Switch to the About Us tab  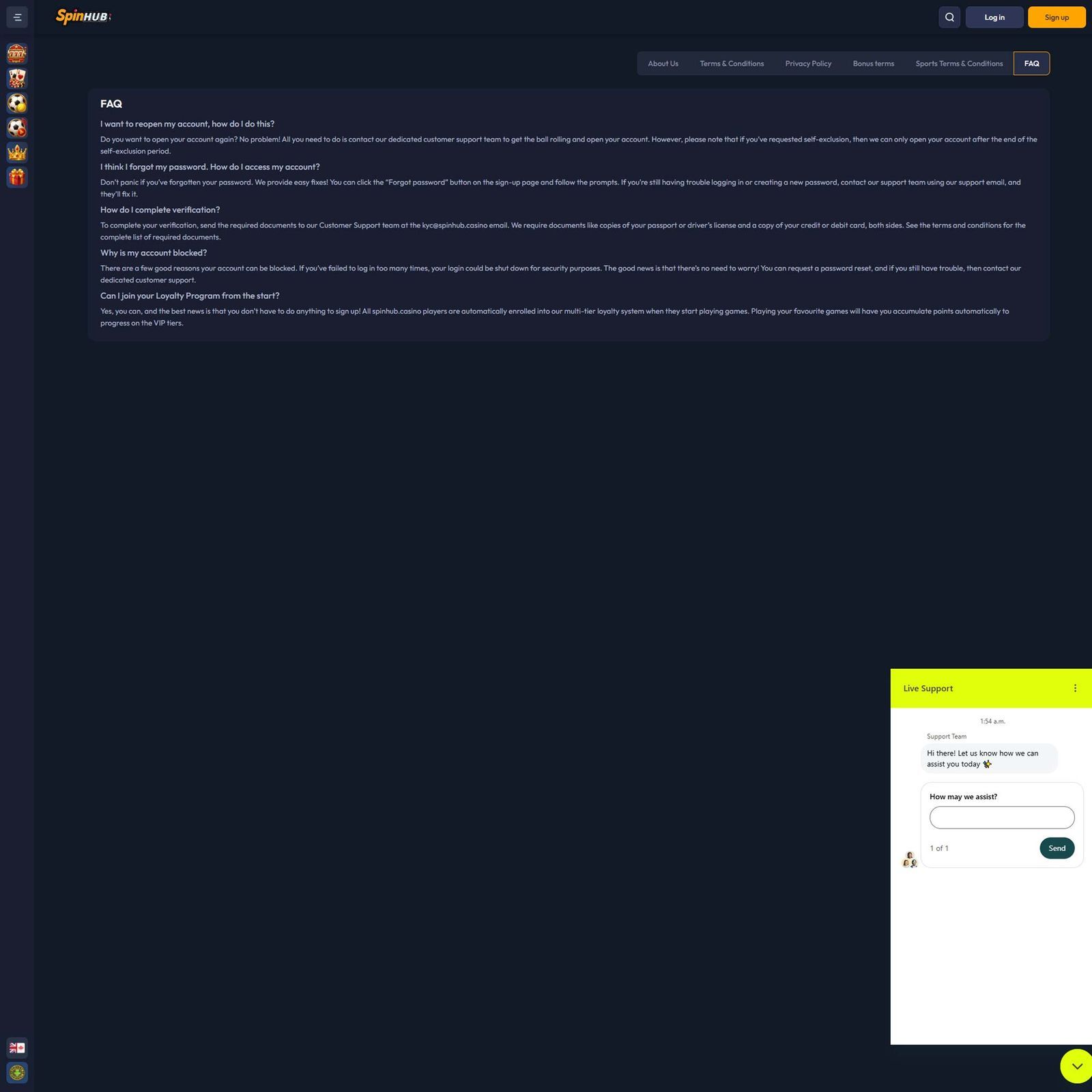tap(663, 63)
